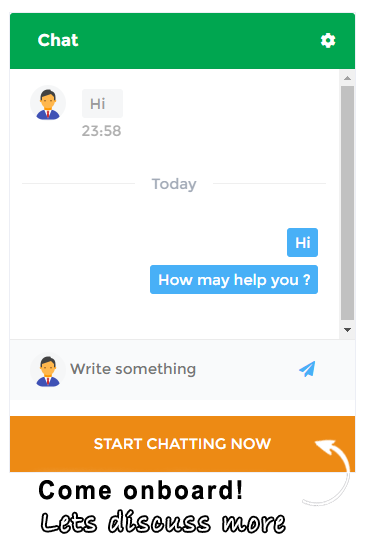Click the scrollbar down arrow
This screenshot has width=373, height=552.
(347, 330)
